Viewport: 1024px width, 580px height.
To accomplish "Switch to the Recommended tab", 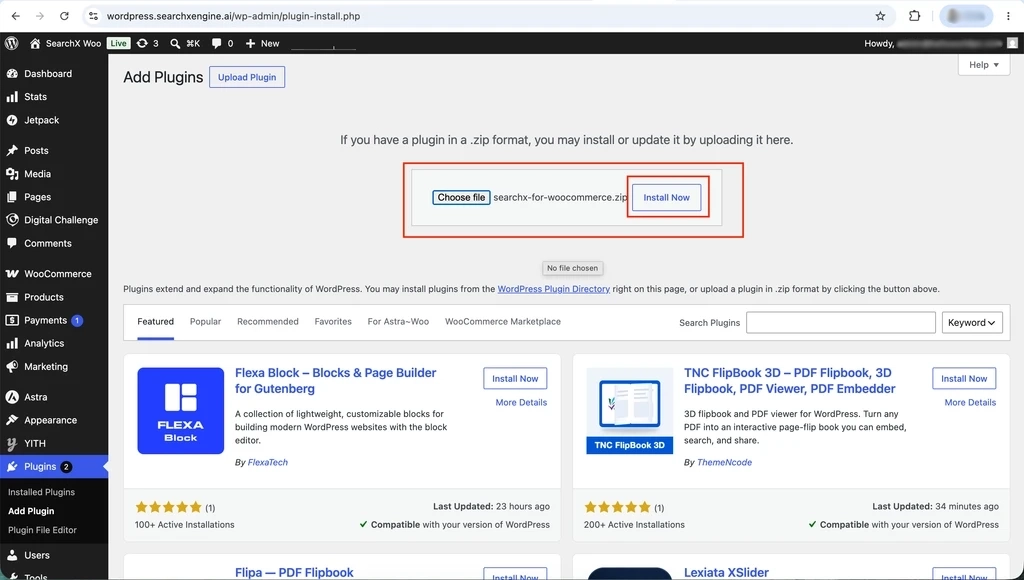I will point(268,321).
